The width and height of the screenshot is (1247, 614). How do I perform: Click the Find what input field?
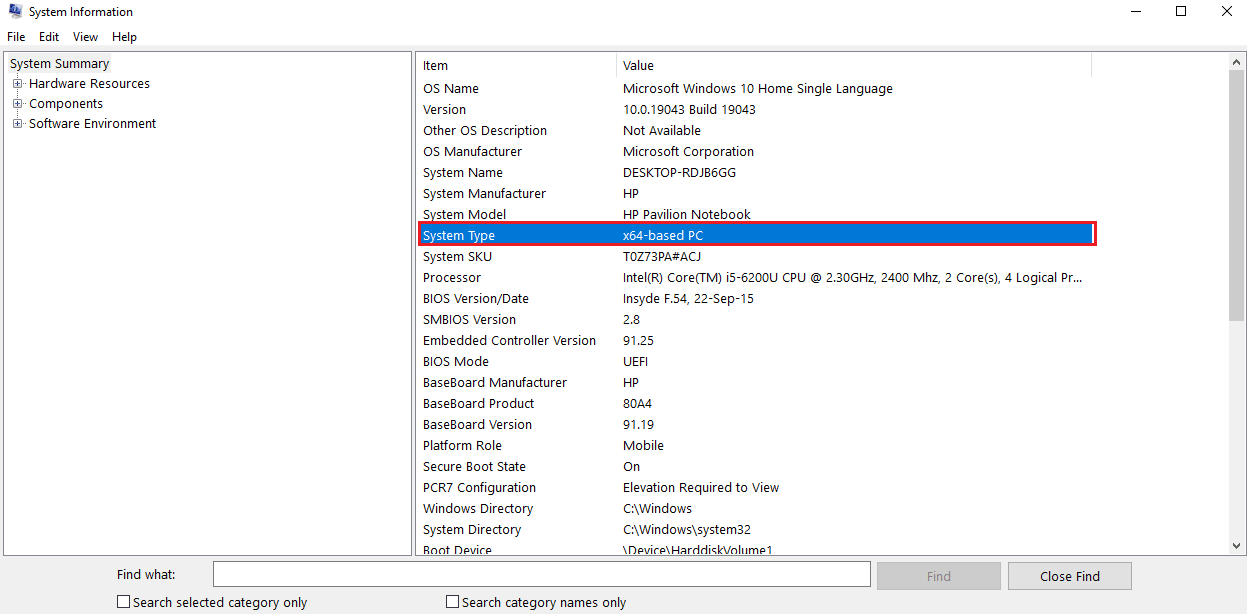tap(541, 574)
